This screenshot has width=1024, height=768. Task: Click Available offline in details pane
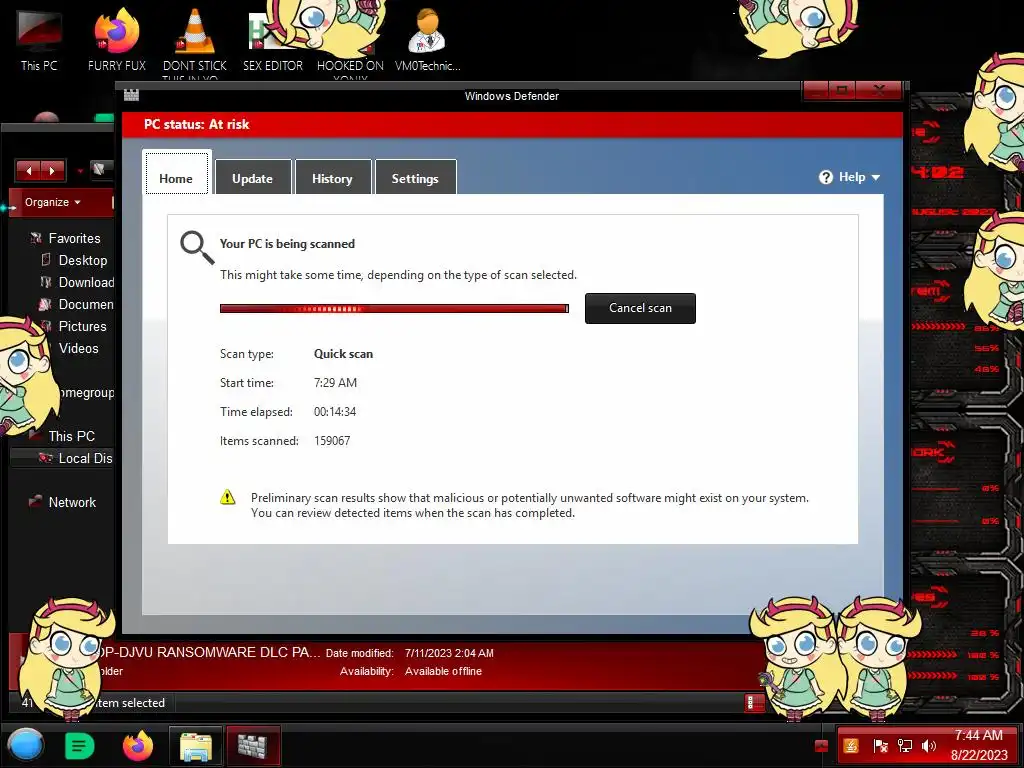click(x=443, y=671)
